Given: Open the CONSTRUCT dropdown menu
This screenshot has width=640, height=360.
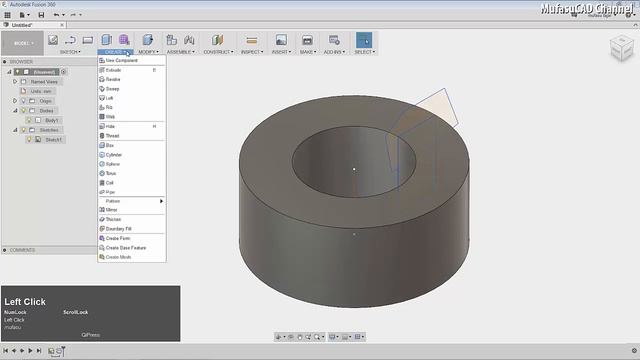Looking at the screenshot, I should click(218, 52).
